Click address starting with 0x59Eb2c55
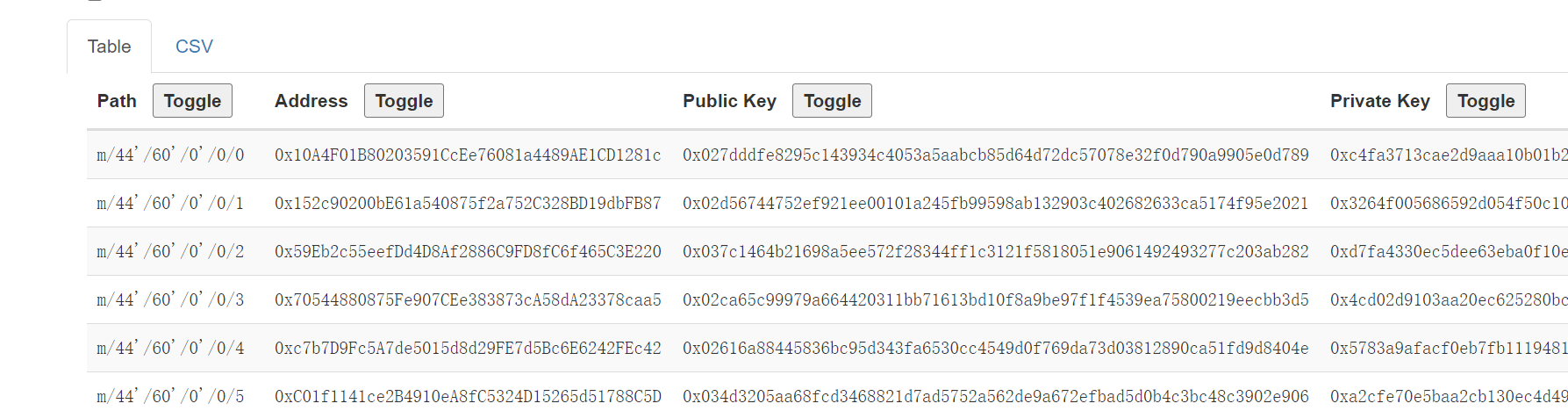The height and width of the screenshot is (418, 1568). click(468, 252)
